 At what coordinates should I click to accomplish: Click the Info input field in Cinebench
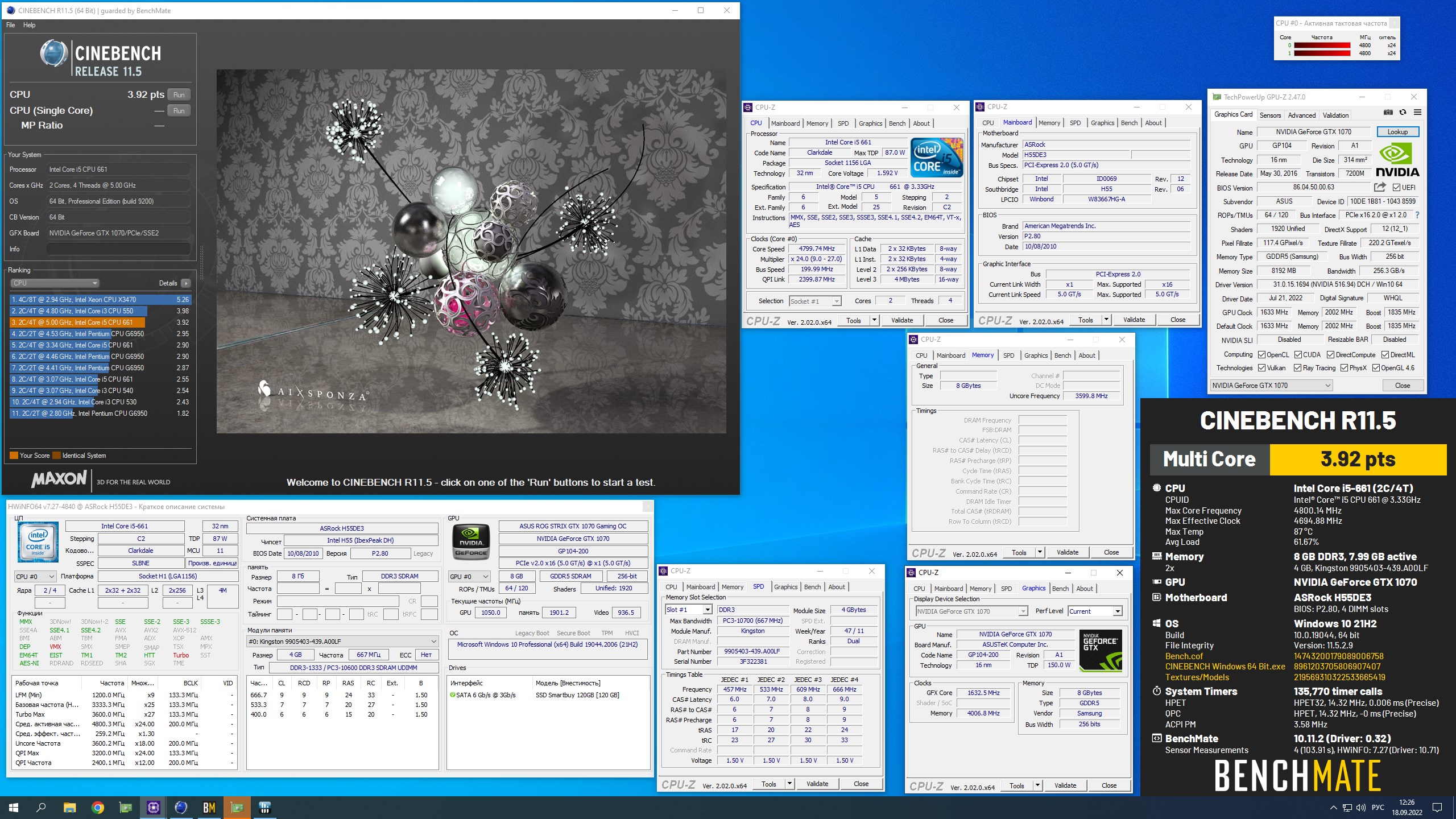pyautogui.click(x=118, y=249)
